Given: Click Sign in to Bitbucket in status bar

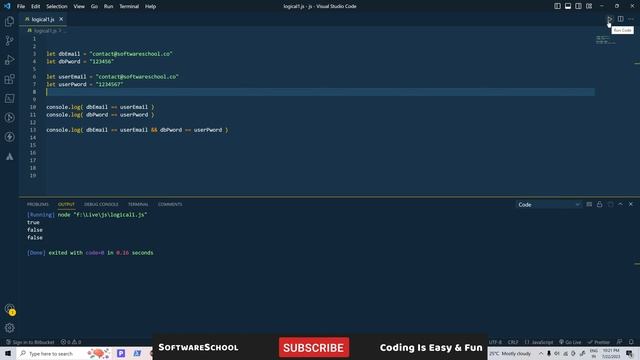Looking at the screenshot, I should pyautogui.click(x=30, y=342).
